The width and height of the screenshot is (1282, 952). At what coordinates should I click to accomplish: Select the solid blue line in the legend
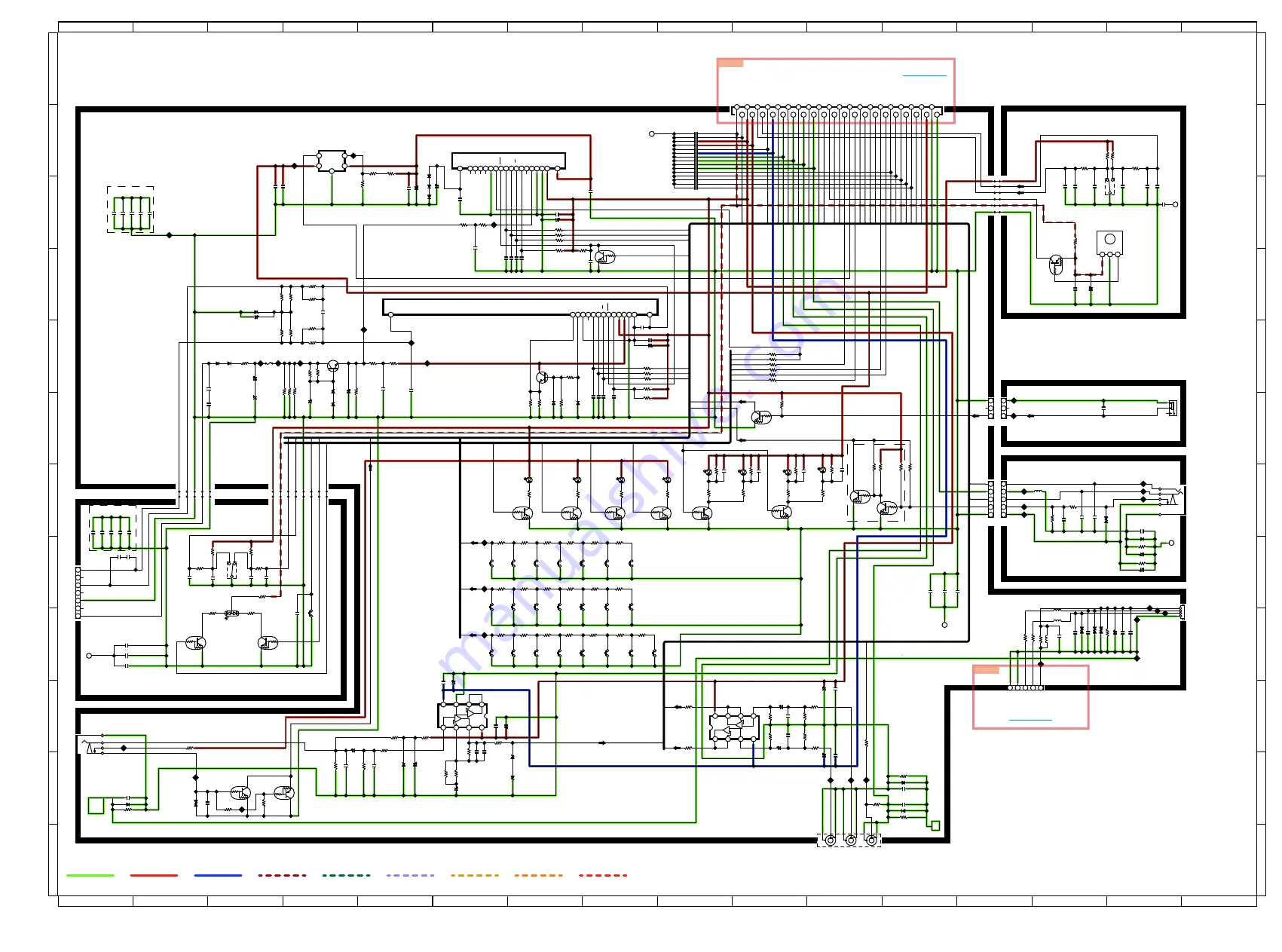218,875
